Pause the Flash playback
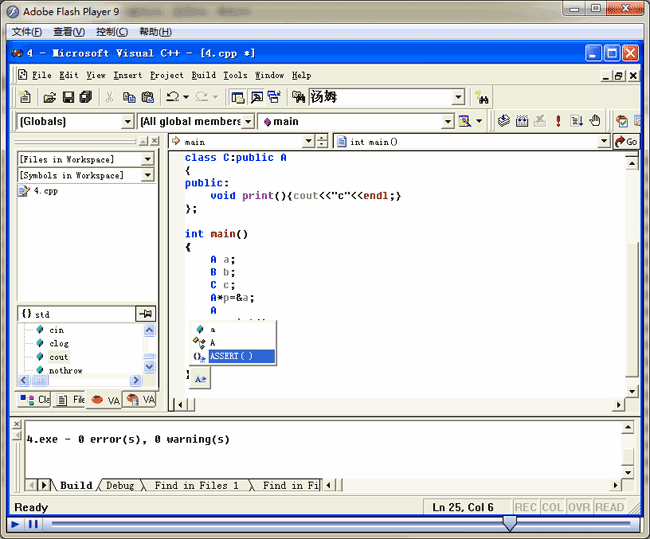 coord(33,524)
